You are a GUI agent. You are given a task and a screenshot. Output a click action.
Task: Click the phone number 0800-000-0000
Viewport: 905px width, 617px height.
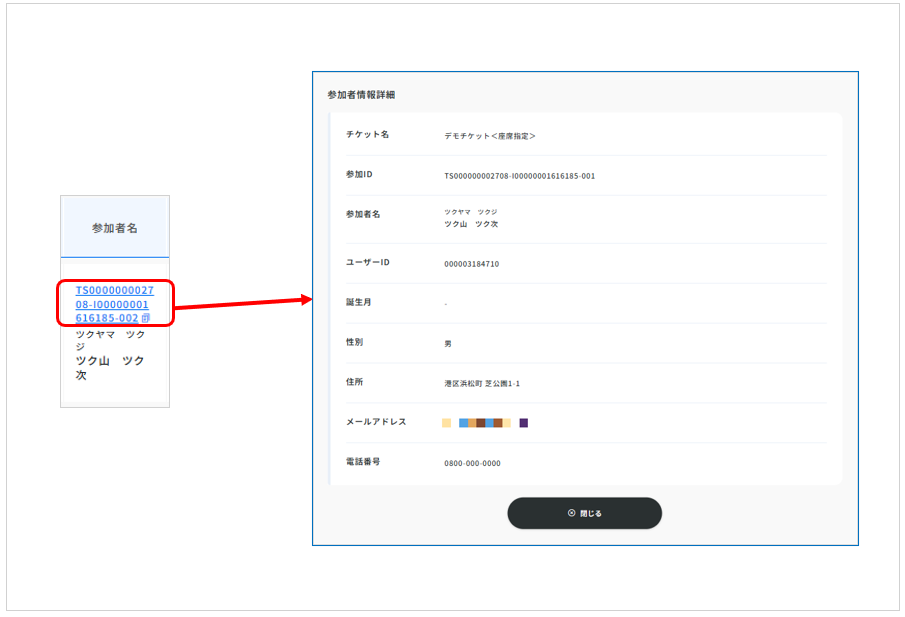point(472,463)
